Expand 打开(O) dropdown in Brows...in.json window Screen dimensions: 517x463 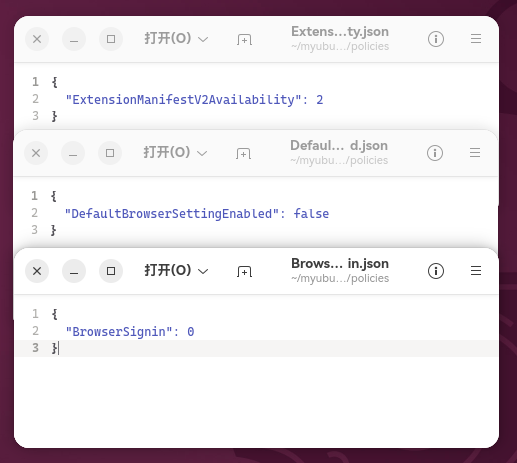pyautogui.click(x=176, y=271)
